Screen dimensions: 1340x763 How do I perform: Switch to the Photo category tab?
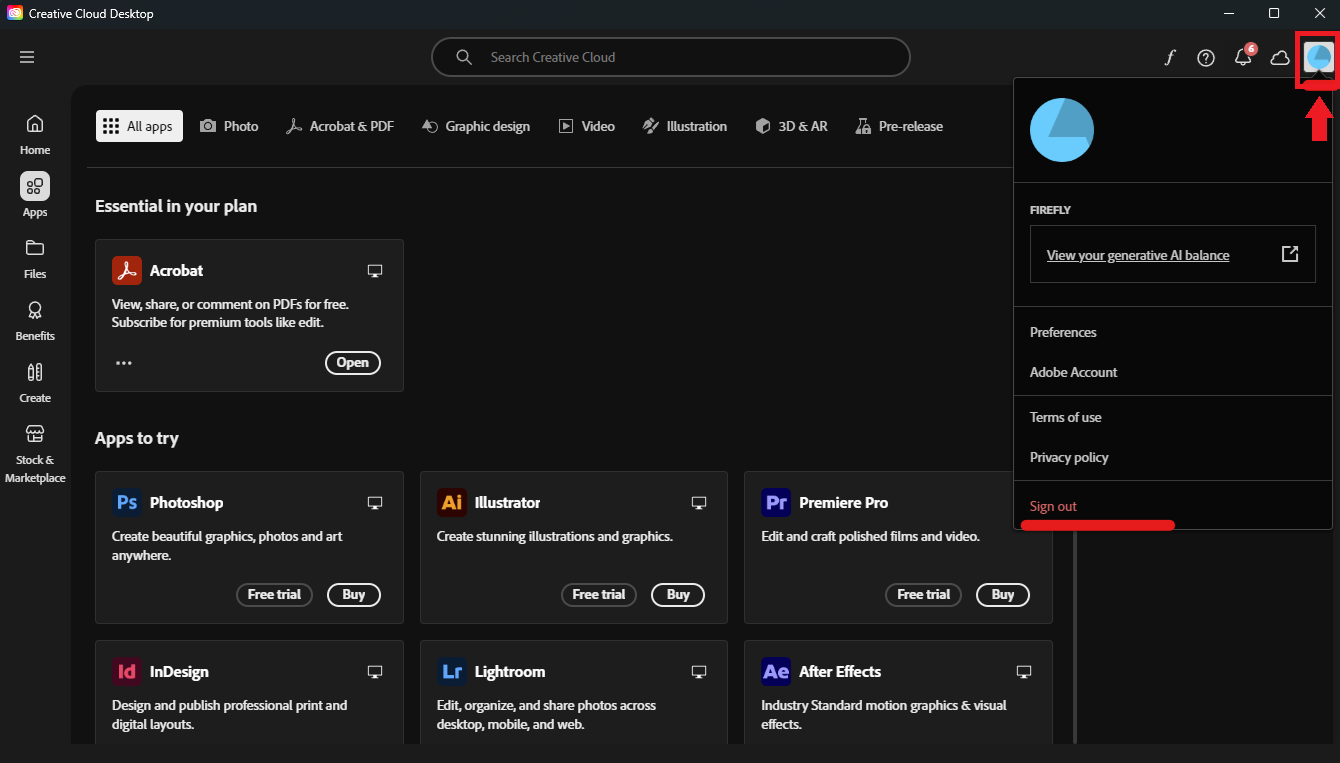click(x=229, y=126)
